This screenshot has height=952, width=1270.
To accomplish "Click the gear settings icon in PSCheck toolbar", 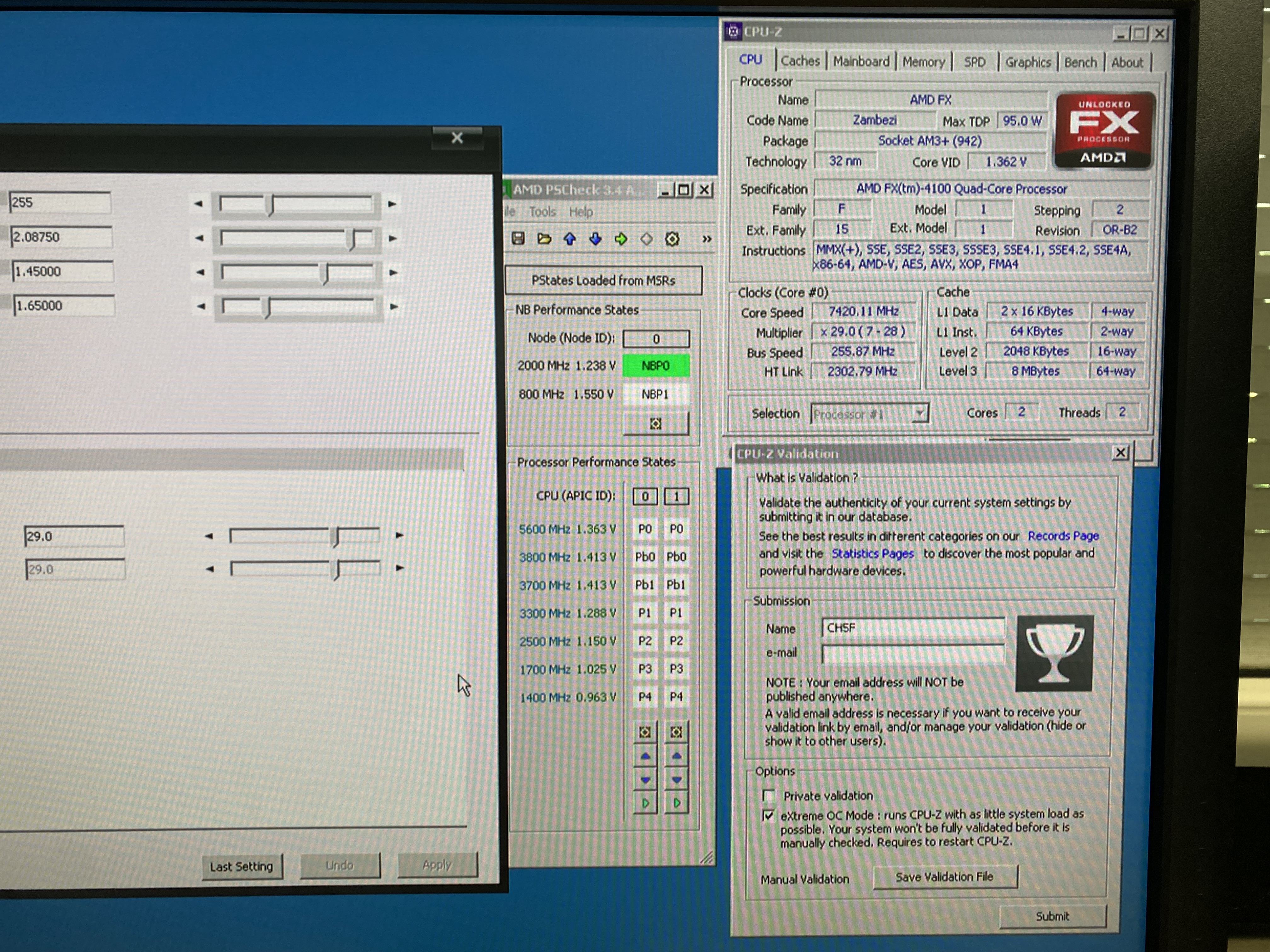I will pyautogui.click(x=672, y=239).
